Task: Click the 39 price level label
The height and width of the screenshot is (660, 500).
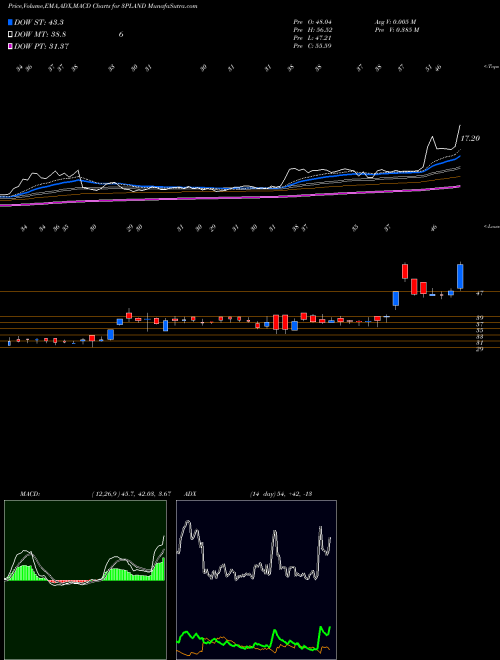Action: (x=479, y=318)
